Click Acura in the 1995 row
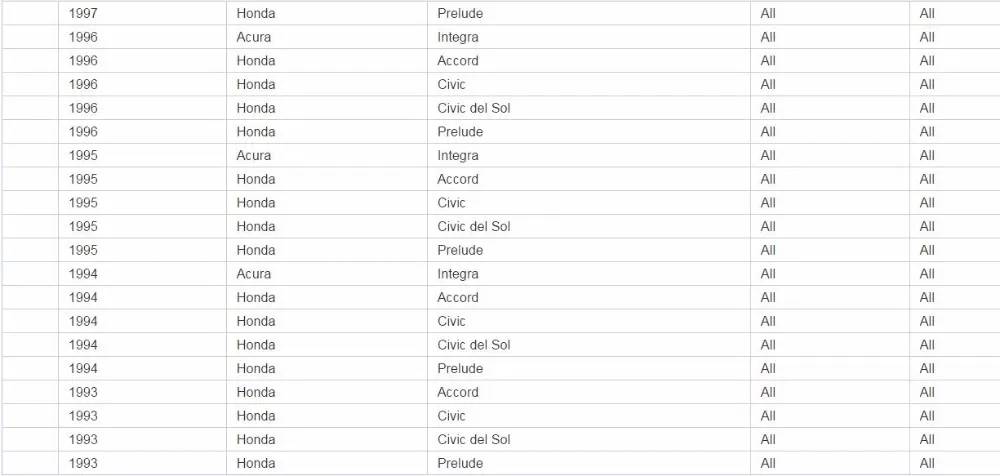The width and height of the screenshot is (1000, 476). tap(253, 156)
